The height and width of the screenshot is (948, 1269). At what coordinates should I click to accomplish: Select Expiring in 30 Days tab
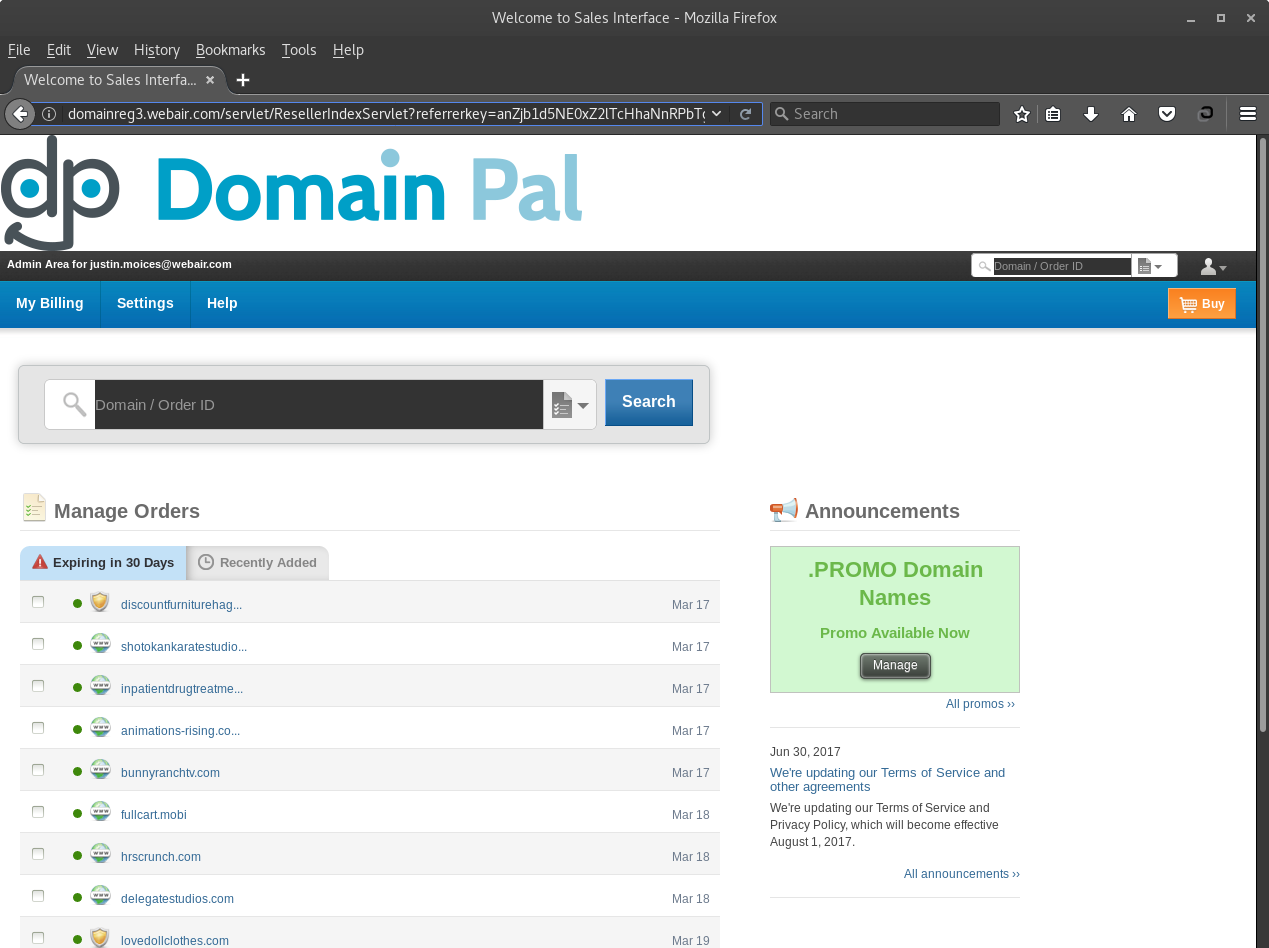(x=103, y=563)
